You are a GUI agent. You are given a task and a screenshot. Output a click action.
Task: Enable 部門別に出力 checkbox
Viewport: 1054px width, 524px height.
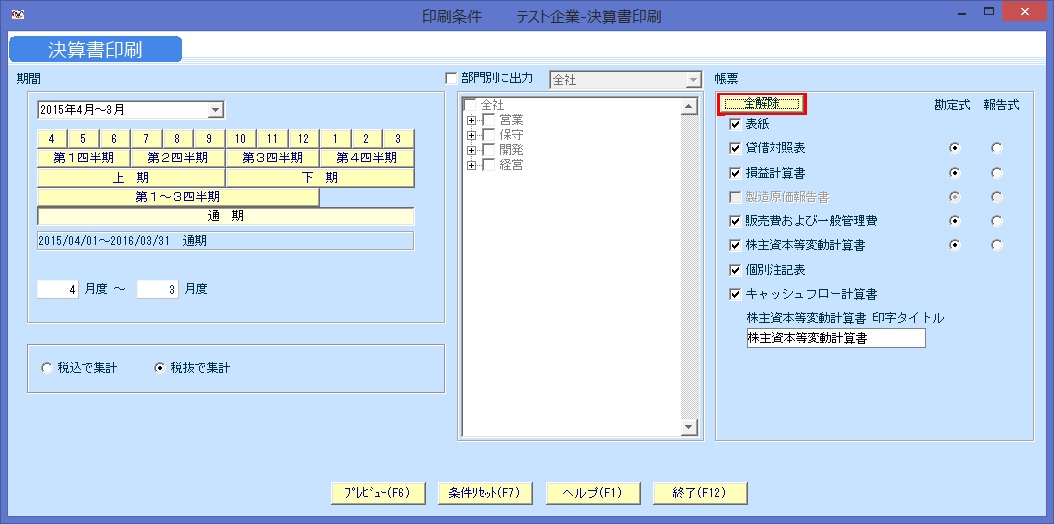(x=451, y=79)
